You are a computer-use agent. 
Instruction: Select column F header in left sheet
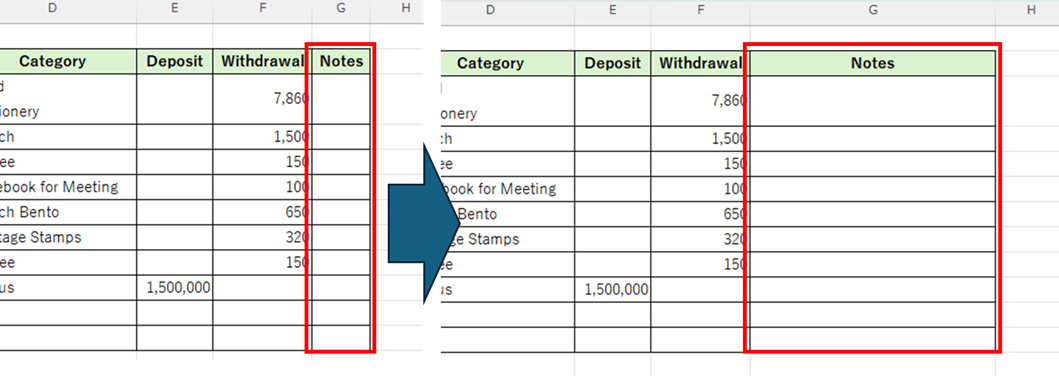click(263, 8)
